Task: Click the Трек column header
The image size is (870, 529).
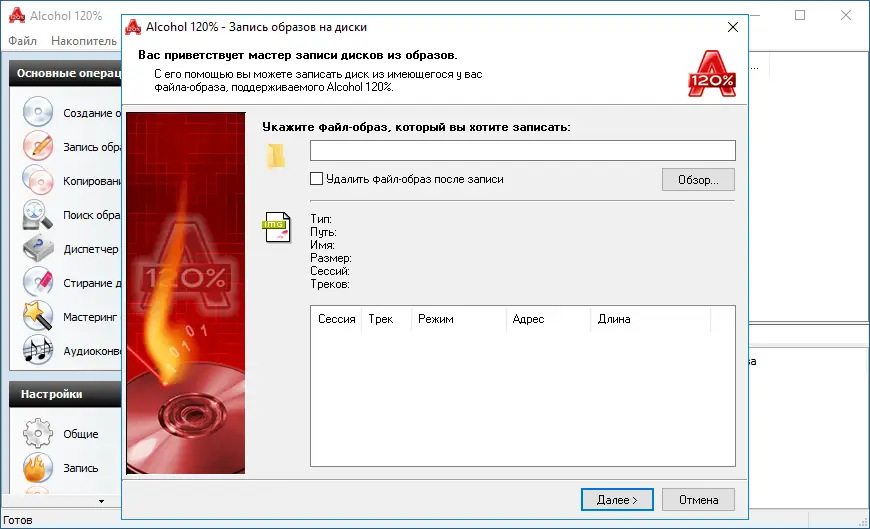Action: click(x=386, y=319)
